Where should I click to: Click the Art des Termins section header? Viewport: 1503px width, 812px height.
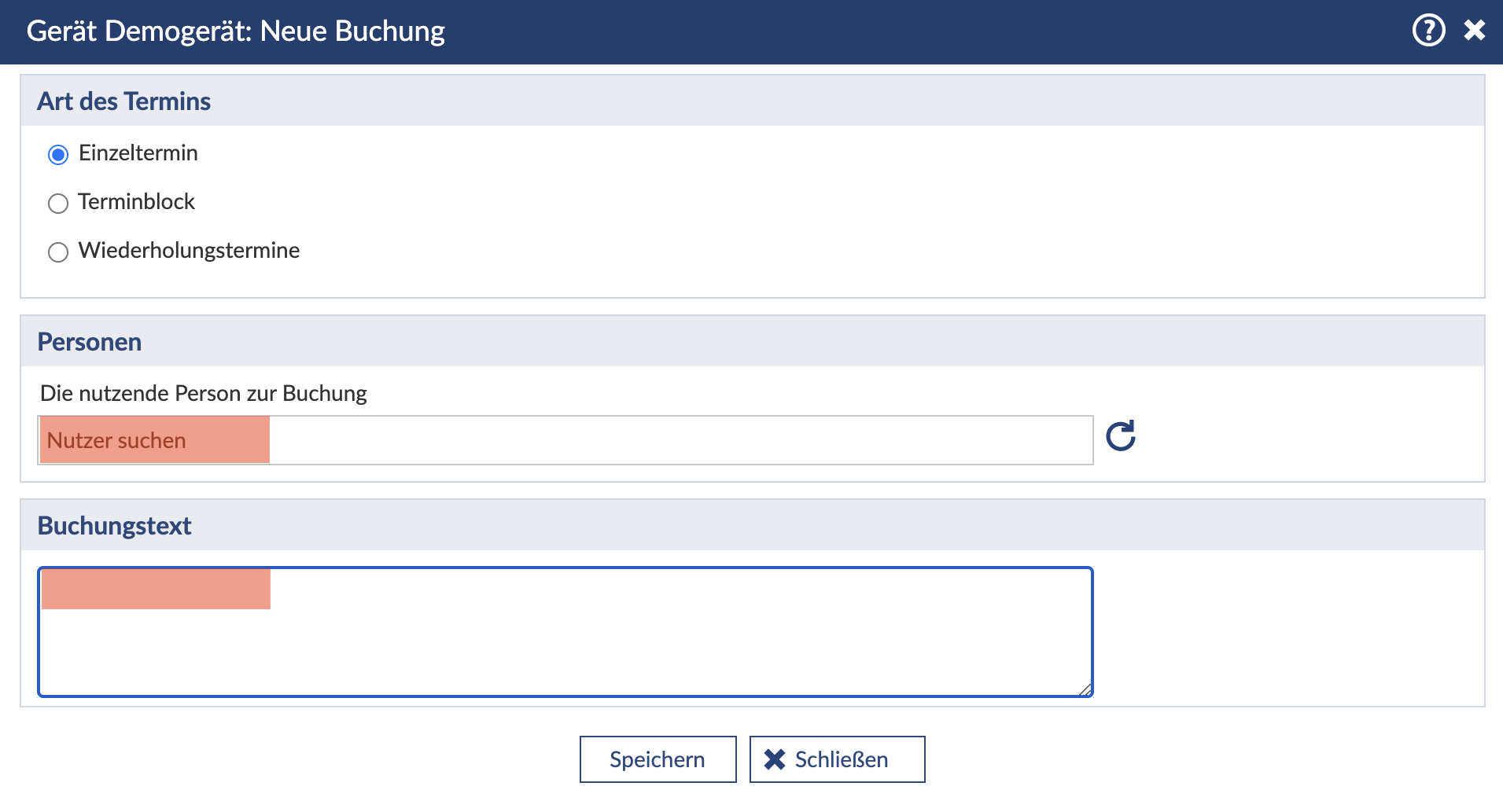click(x=123, y=101)
